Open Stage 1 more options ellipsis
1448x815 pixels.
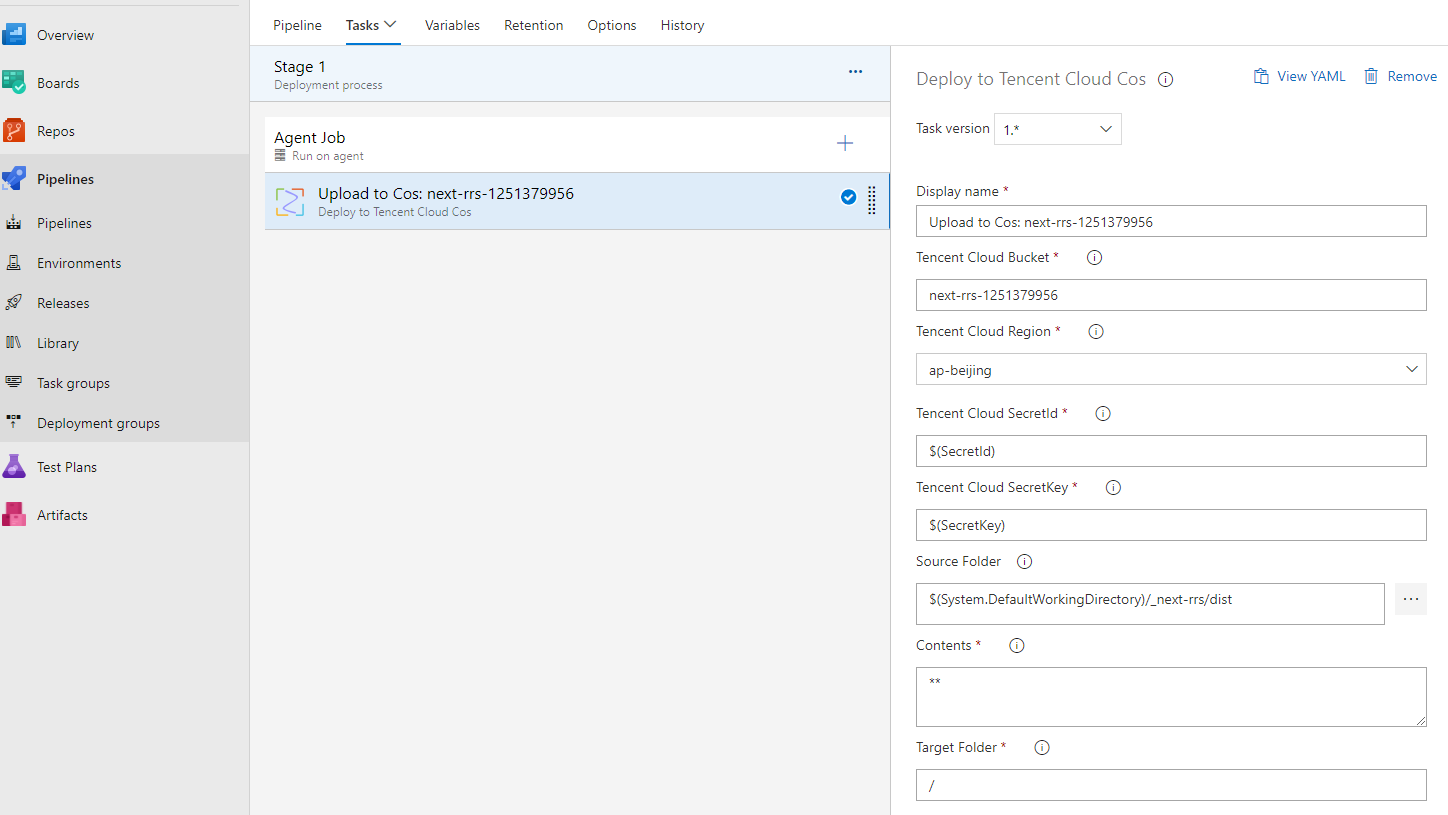(855, 72)
